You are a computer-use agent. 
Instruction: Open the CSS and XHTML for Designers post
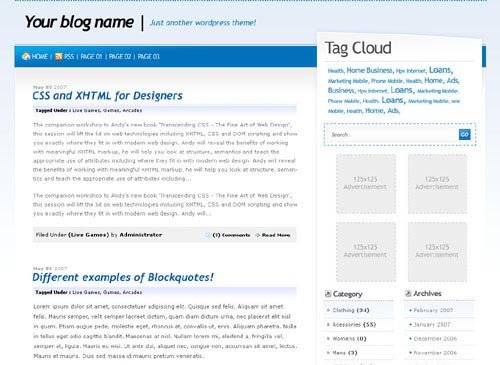pos(107,96)
